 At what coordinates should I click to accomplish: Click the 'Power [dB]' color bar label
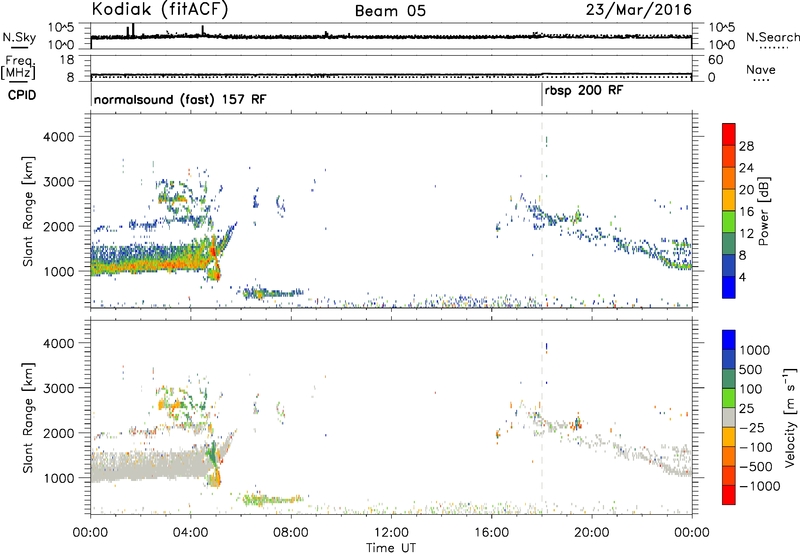pyautogui.click(x=763, y=211)
